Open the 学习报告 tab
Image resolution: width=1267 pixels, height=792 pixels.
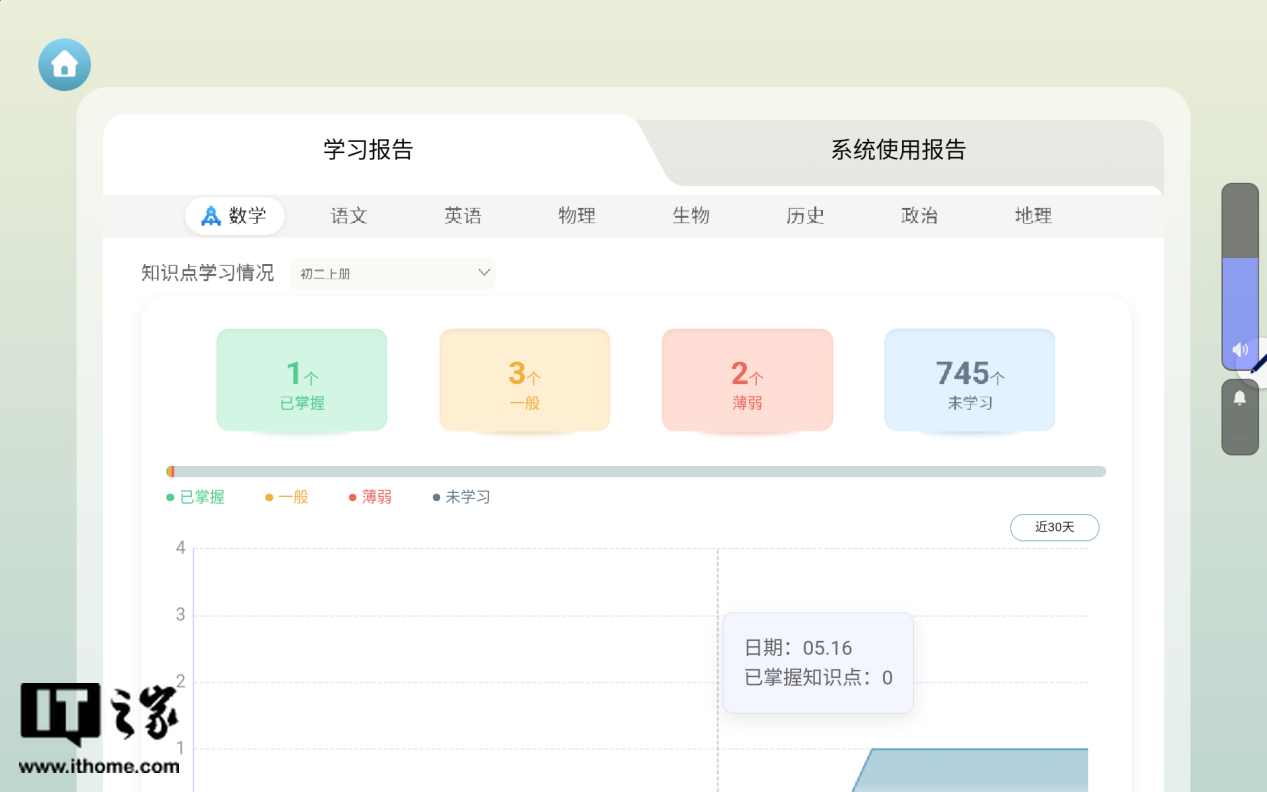pyautogui.click(x=368, y=150)
